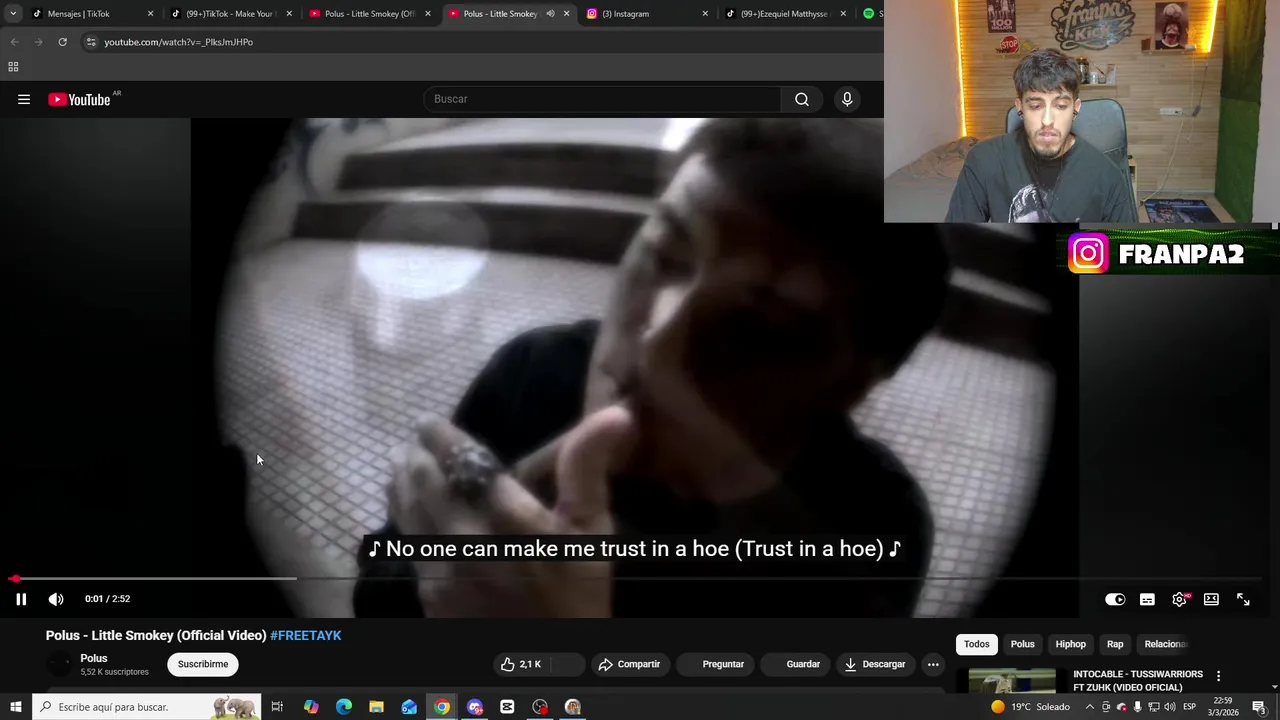The width and height of the screenshot is (1280, 720).
Task: Open Windows Start menu
Action: (x=16, y=707)
